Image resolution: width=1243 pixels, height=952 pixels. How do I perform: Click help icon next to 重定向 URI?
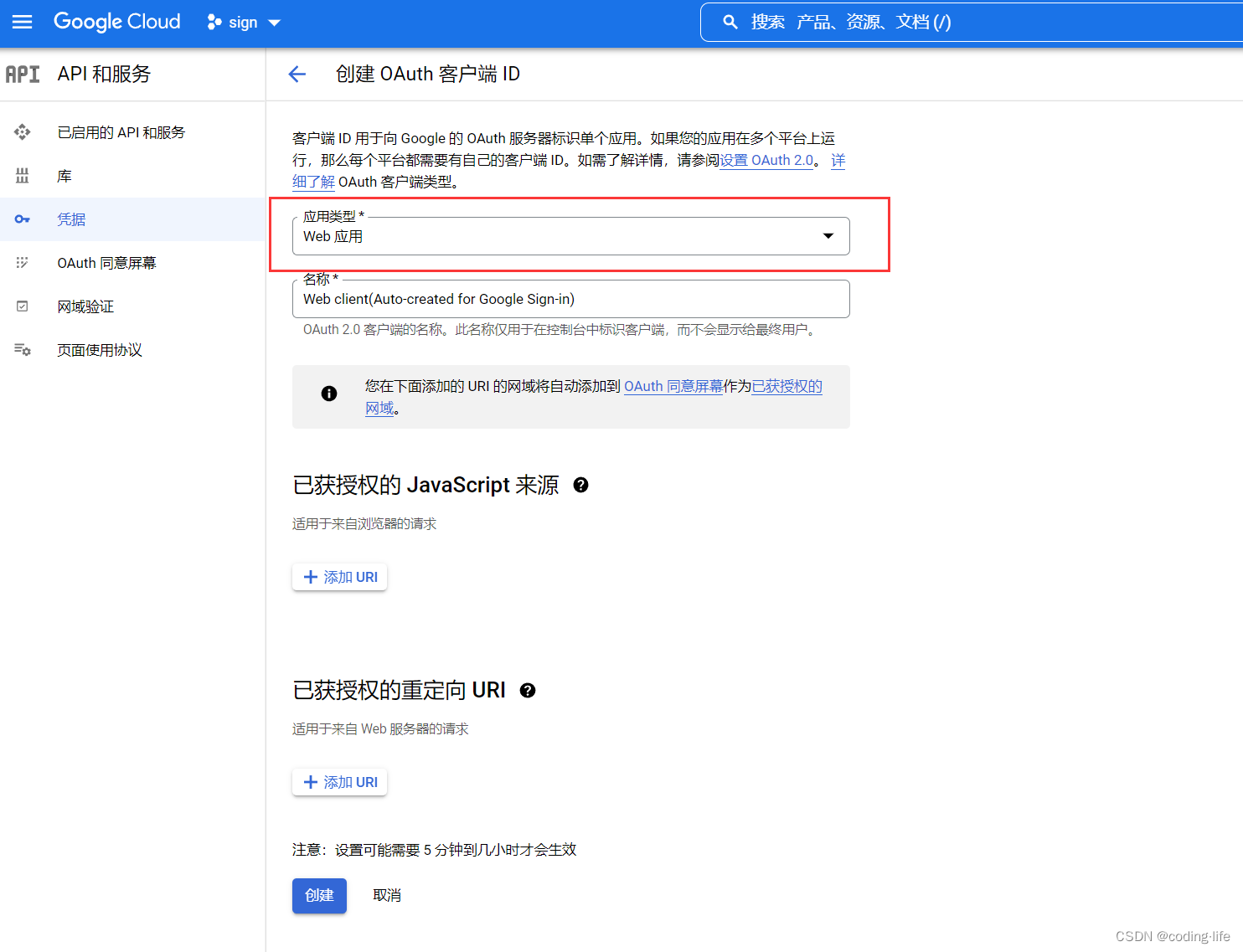[528, 690]
